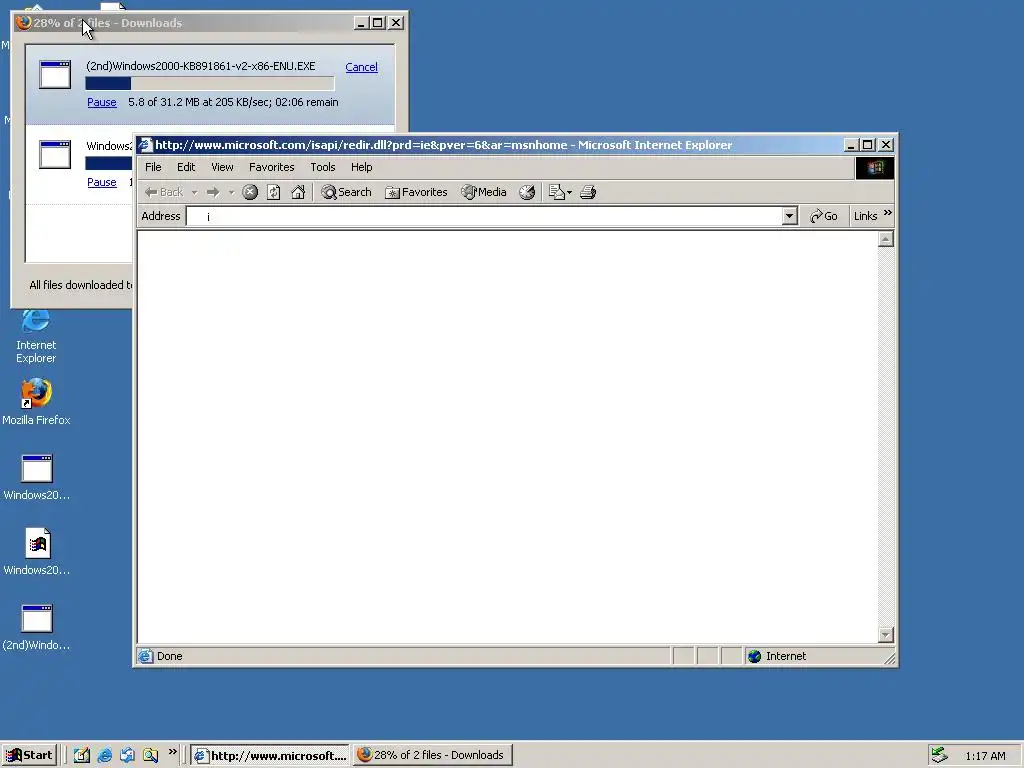The image size is (1024, 768).
Task: Click the (2nd)Windows2000-KB891861-v2-x86-ENU.EXE file name
Action: 200,66
